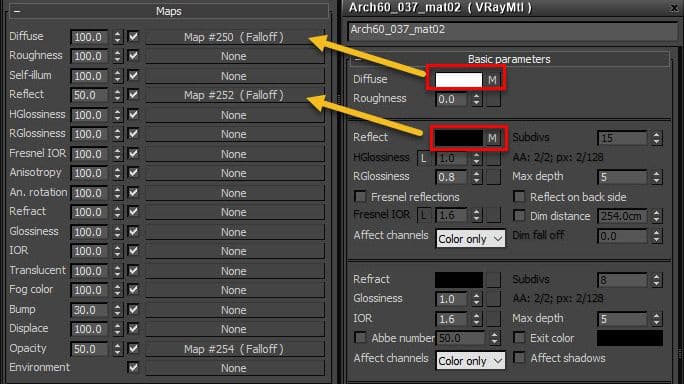This screenshot has width=684, height=384.
Task: Click the Refract map None slot
Action: tap(235, 213)
